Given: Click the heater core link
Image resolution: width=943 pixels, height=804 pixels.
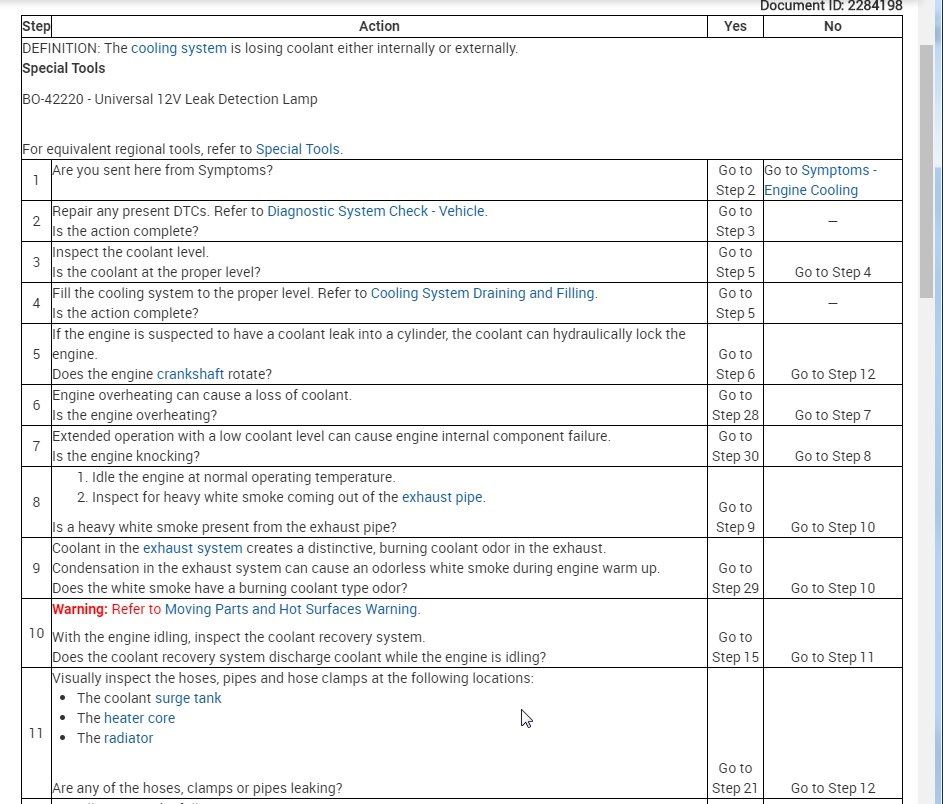Looking at the screenshot, I should 140,718.
